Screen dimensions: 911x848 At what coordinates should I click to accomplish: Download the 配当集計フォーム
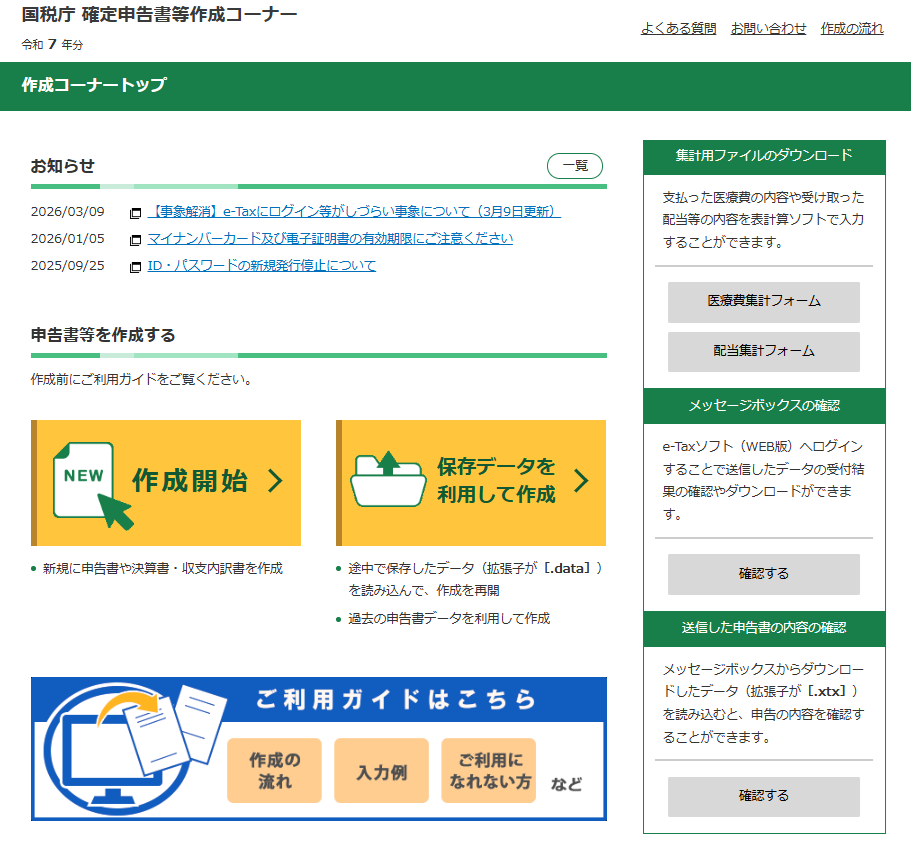pyautogui.click(x=763, y=352)
